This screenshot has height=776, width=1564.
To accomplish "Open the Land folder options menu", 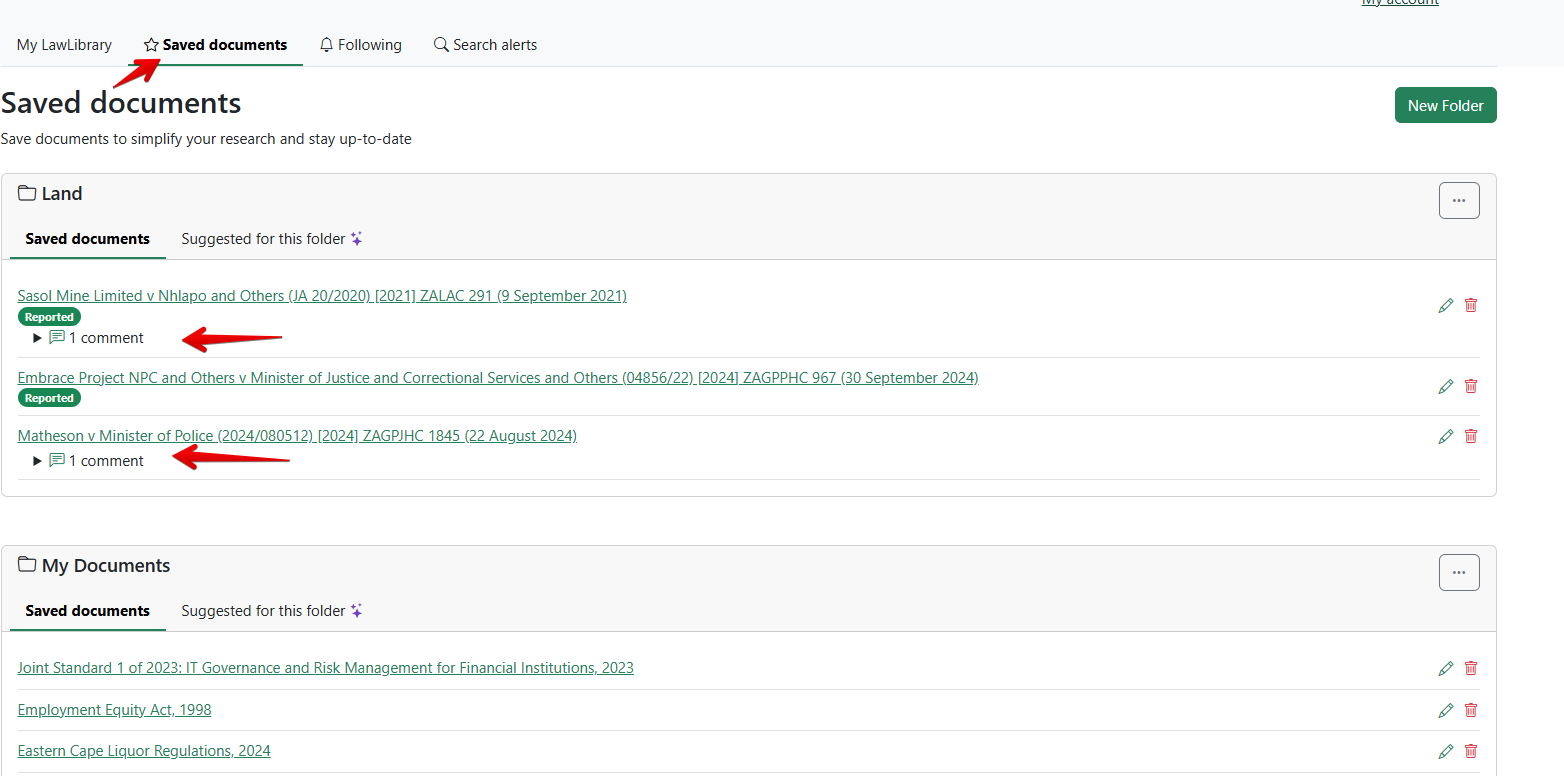I will tap(1458, 200).
